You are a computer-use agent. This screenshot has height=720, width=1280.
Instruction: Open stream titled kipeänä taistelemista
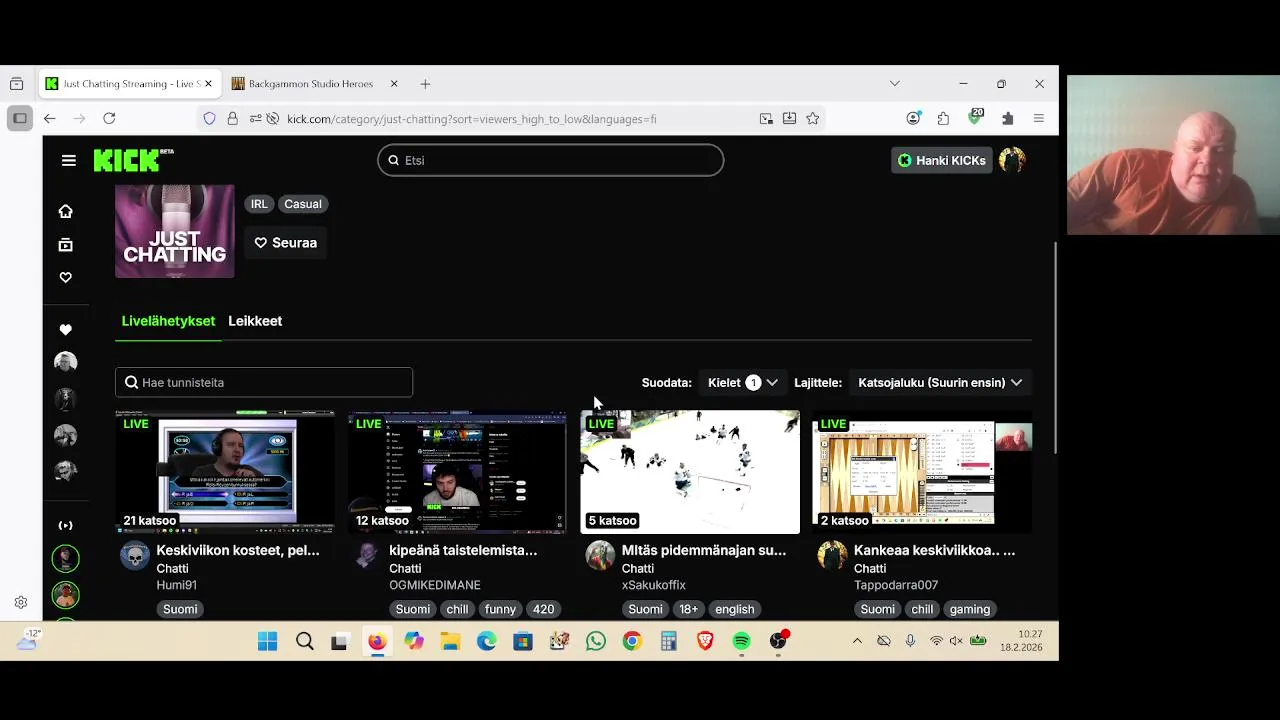[463, 550]
